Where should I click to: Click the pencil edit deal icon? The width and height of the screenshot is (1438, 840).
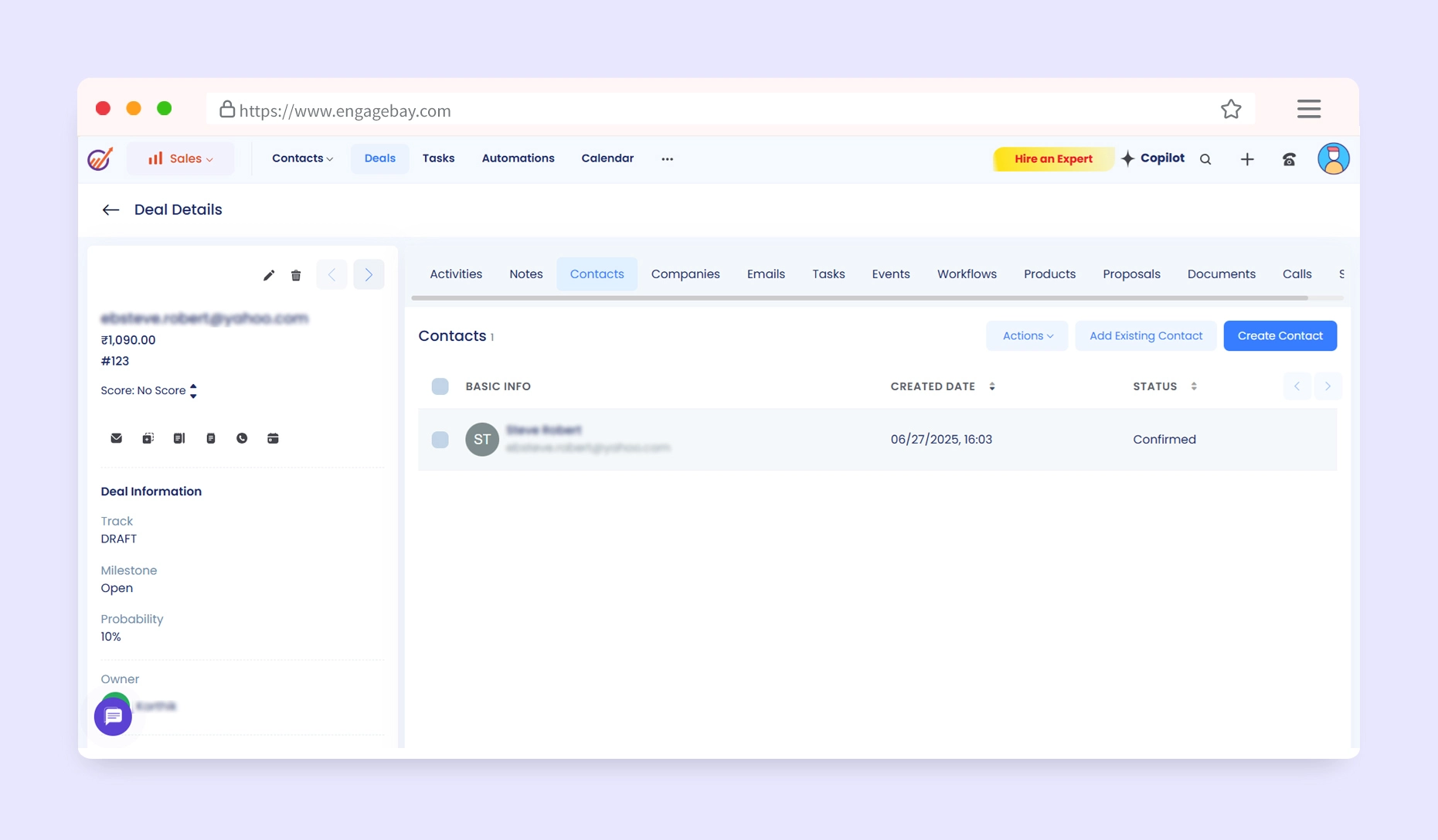(268, 276)
